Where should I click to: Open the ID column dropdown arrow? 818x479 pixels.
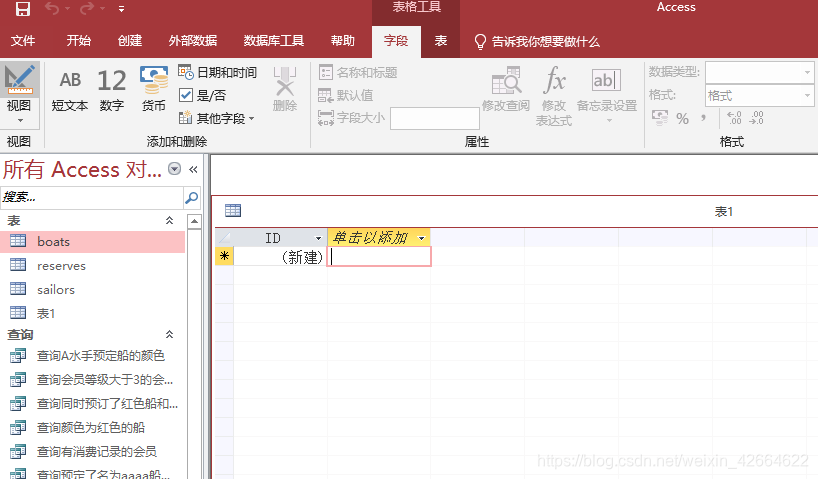(318, 238)
